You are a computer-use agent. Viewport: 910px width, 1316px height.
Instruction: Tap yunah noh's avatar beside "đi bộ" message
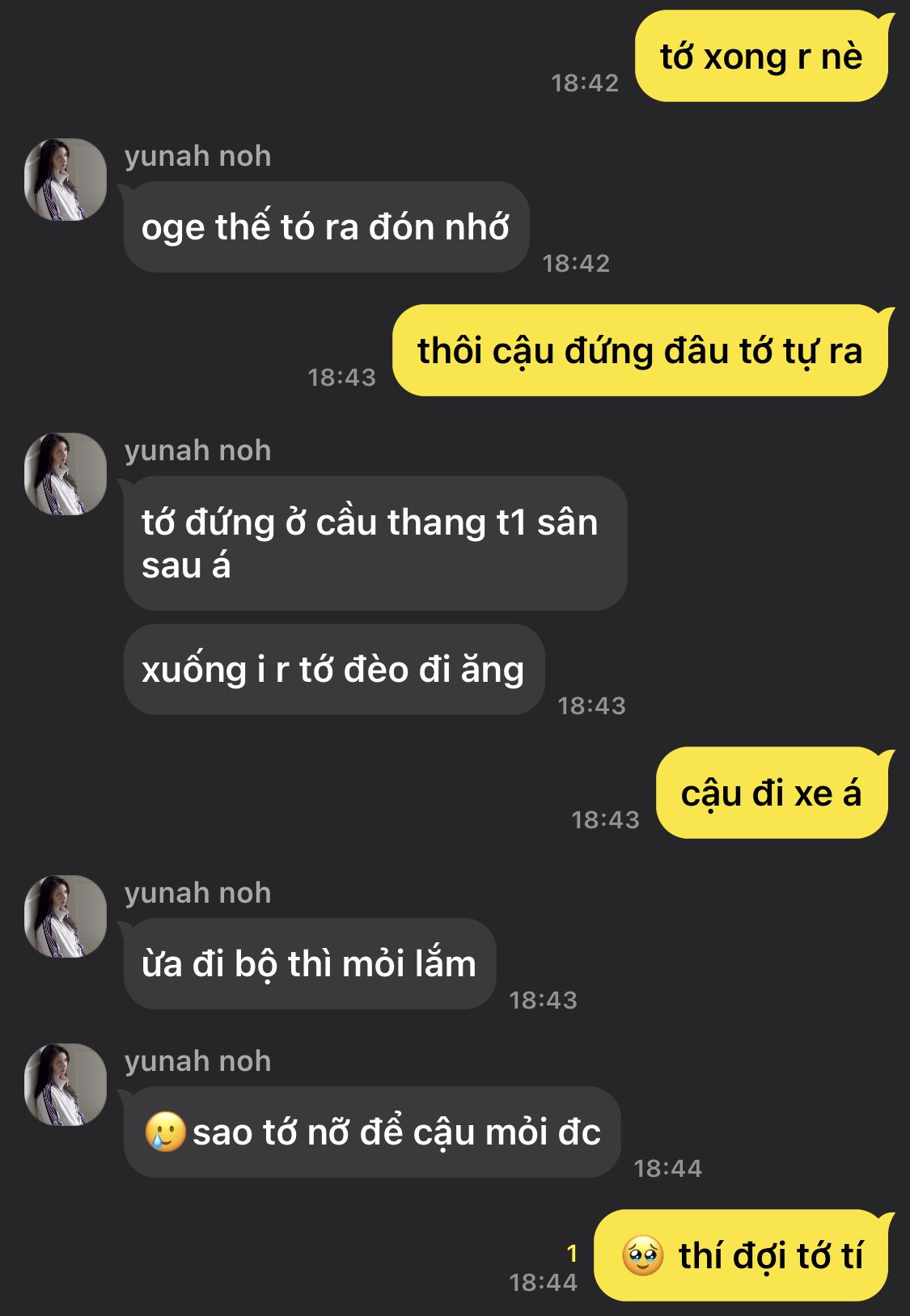pos(66,916)
